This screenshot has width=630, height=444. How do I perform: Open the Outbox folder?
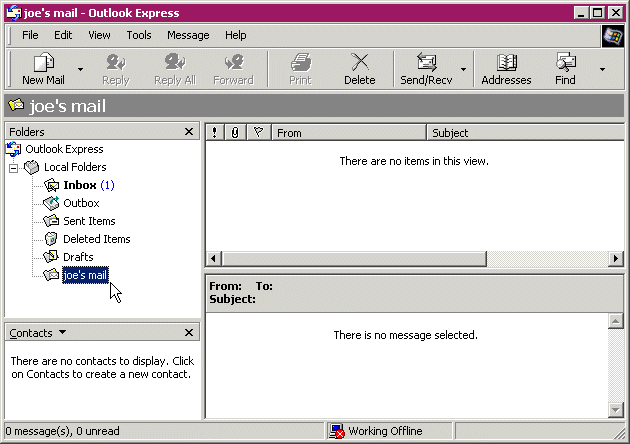point(81,203)
